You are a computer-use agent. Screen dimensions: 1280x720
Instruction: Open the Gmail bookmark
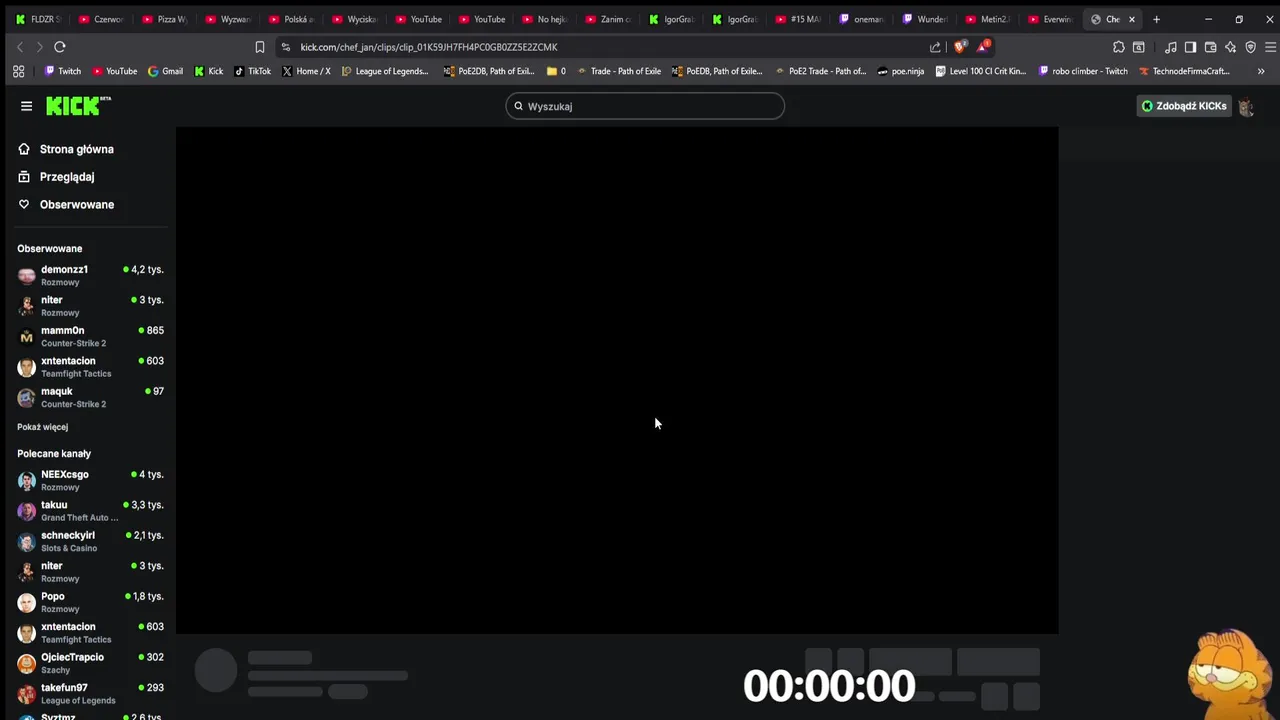click(165, 71)
